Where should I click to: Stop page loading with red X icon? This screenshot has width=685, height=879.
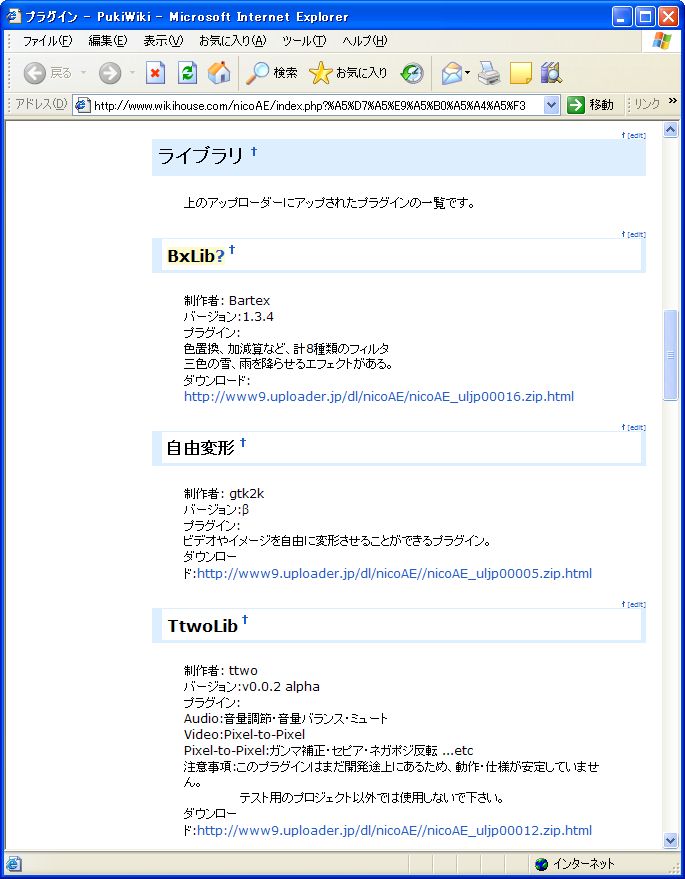155,73
